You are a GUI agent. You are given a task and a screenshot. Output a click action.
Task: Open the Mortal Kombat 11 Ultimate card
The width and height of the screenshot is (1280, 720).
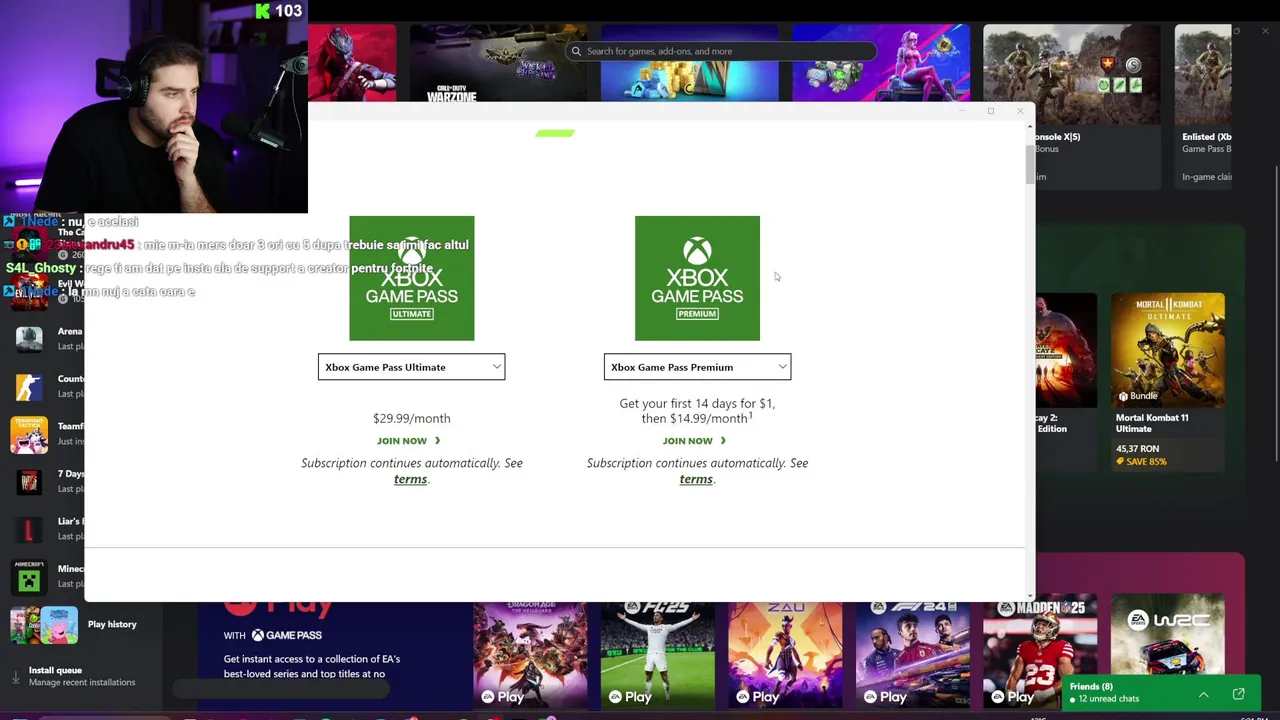pos(1168,382)
